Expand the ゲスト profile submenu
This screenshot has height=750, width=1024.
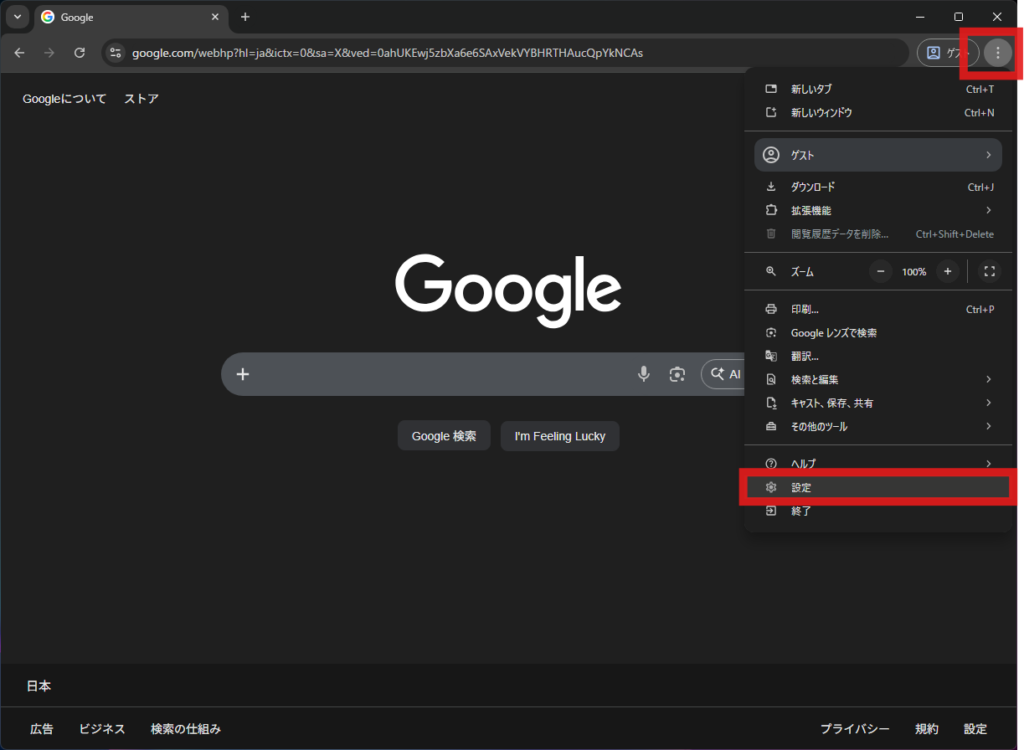(x=877, y=155)
